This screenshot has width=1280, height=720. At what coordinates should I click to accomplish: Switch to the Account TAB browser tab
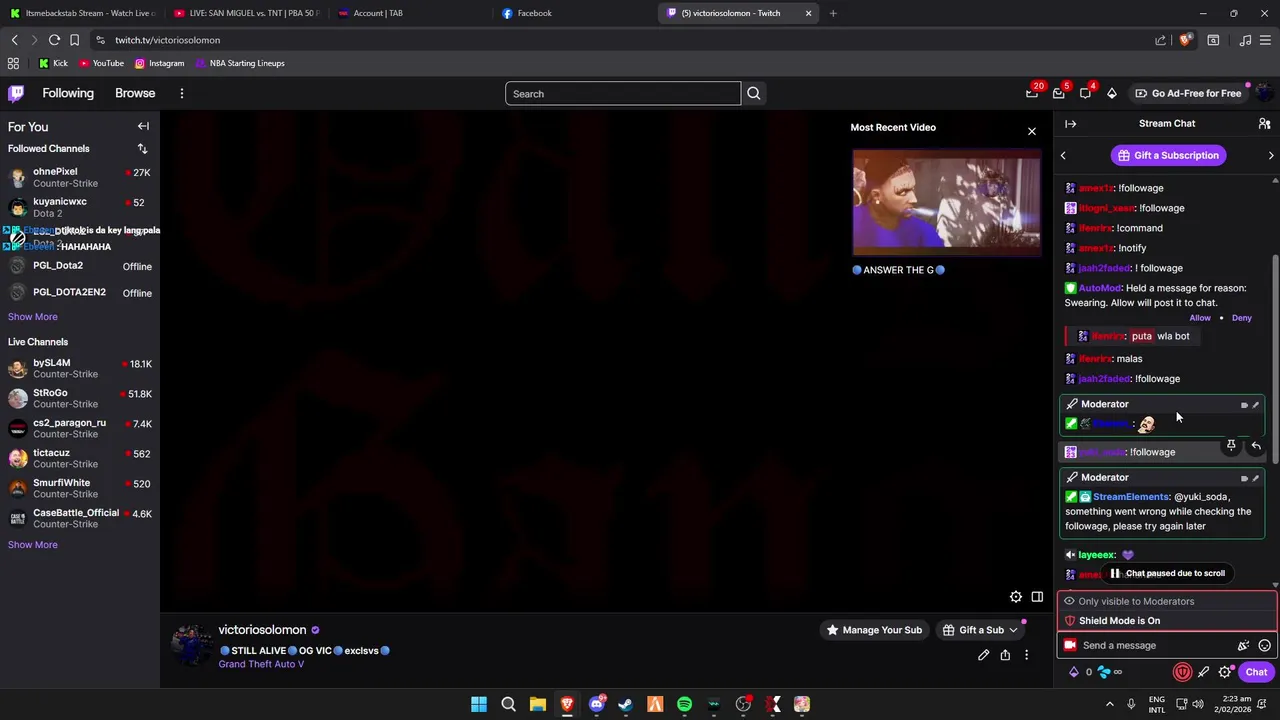click(410, 13)
